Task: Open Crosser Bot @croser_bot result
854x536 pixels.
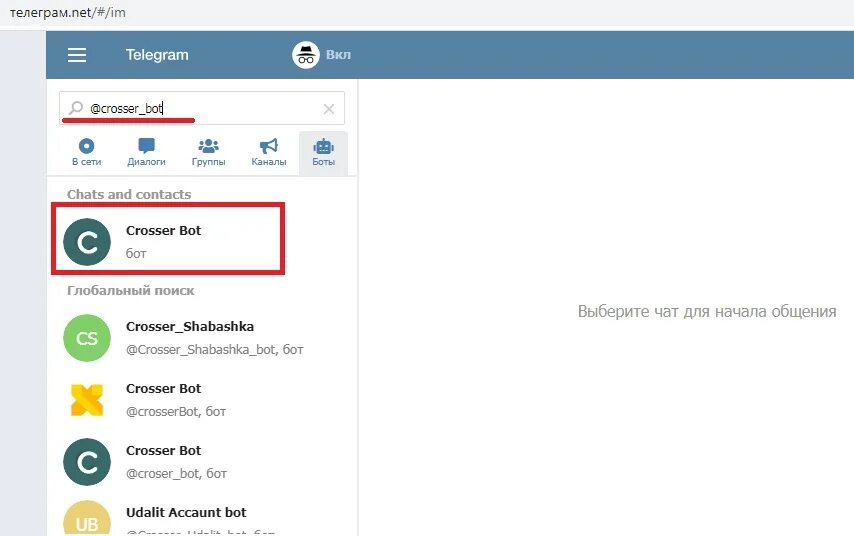Action: 202,462
